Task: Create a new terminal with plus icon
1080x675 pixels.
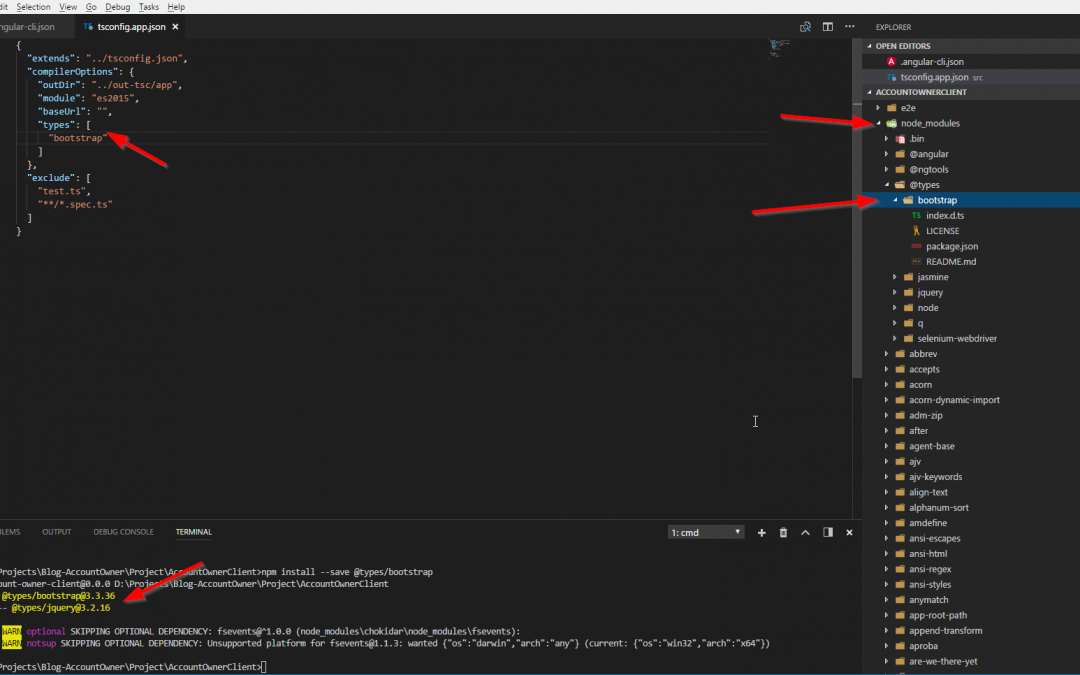Action: [761, 533]
